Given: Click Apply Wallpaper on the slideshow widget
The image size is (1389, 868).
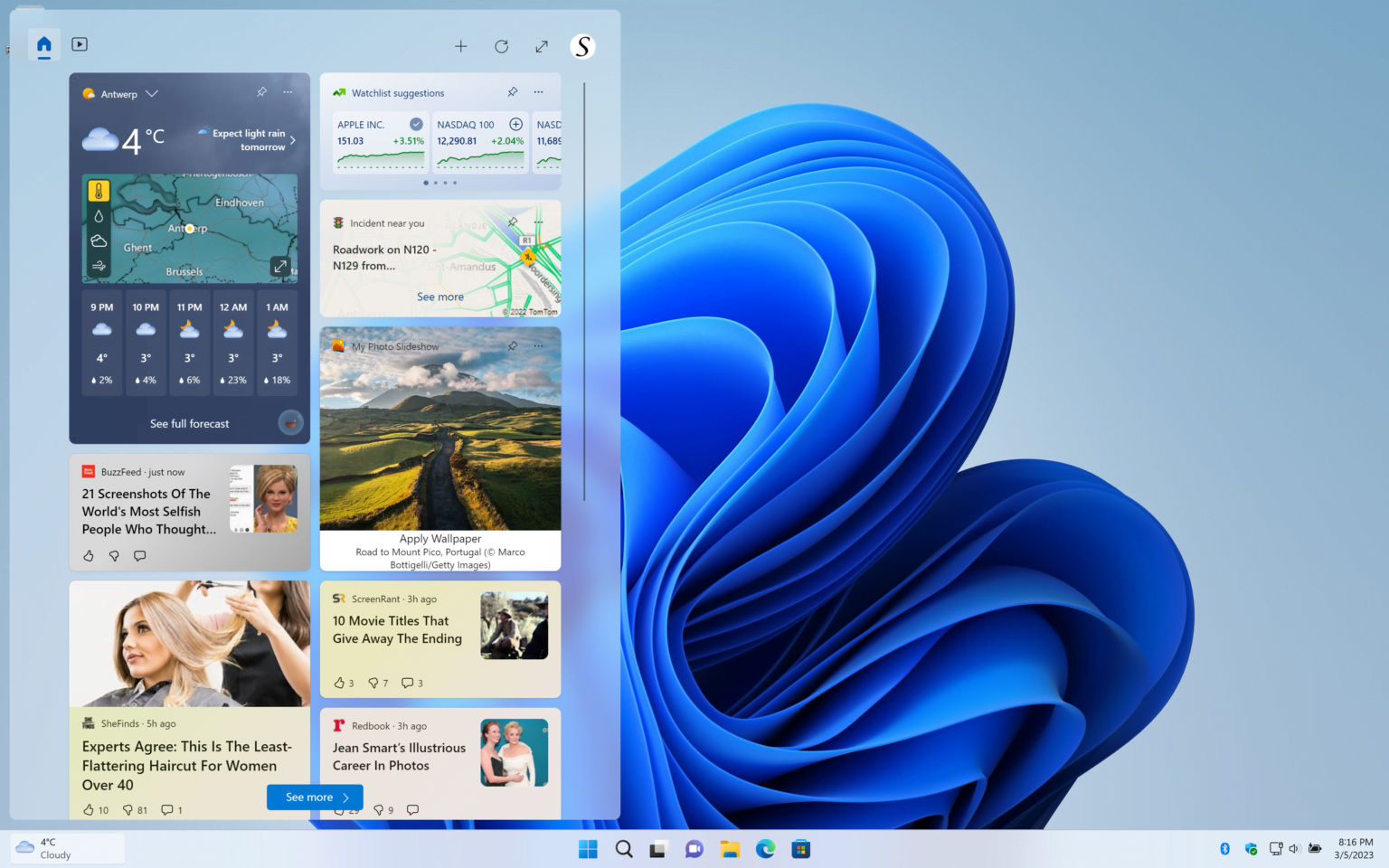Looking at the screenshot, I should [440, 538].
